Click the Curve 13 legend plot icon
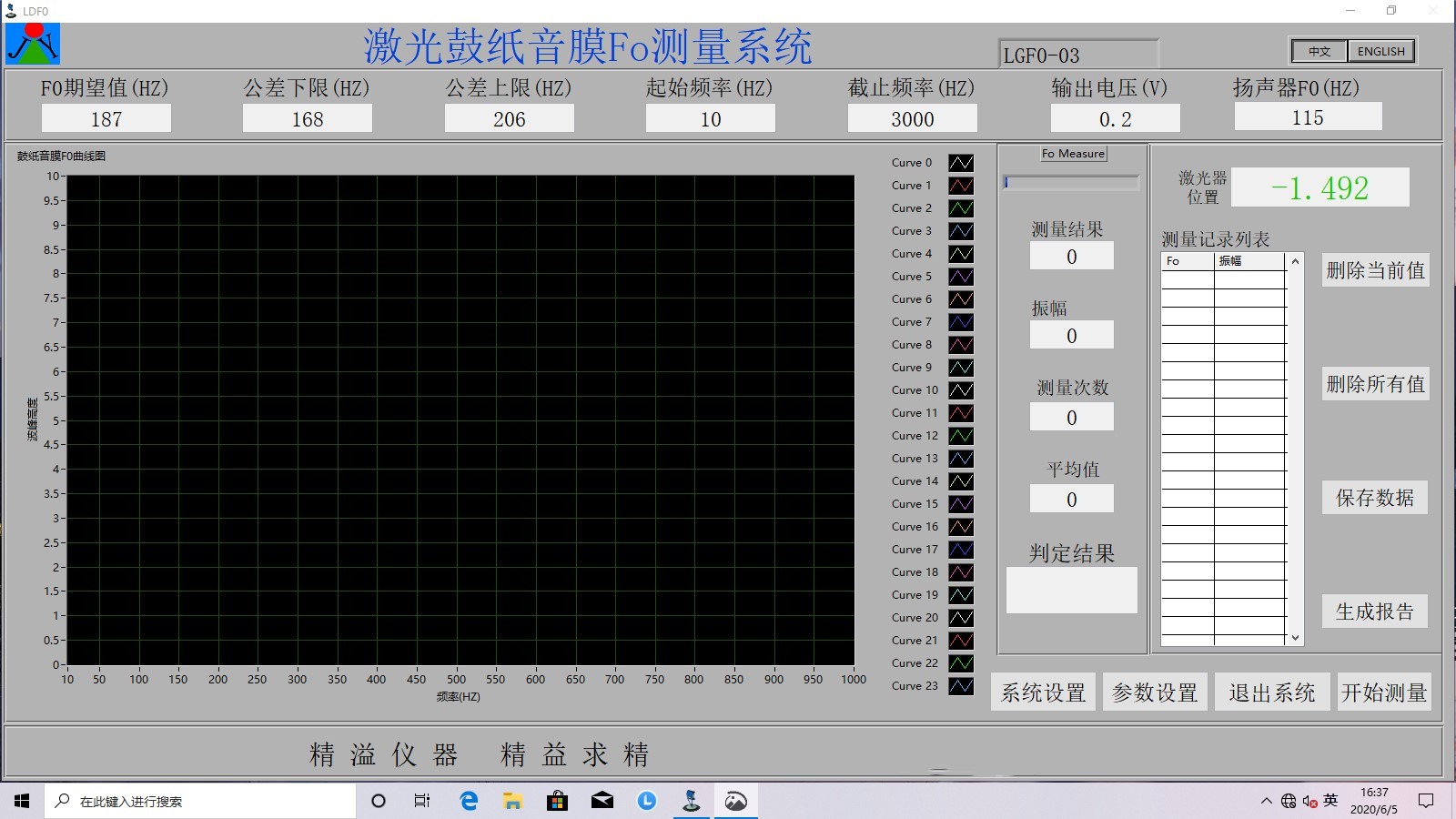Screen dimensions: 1456x819 coord(961,459)
